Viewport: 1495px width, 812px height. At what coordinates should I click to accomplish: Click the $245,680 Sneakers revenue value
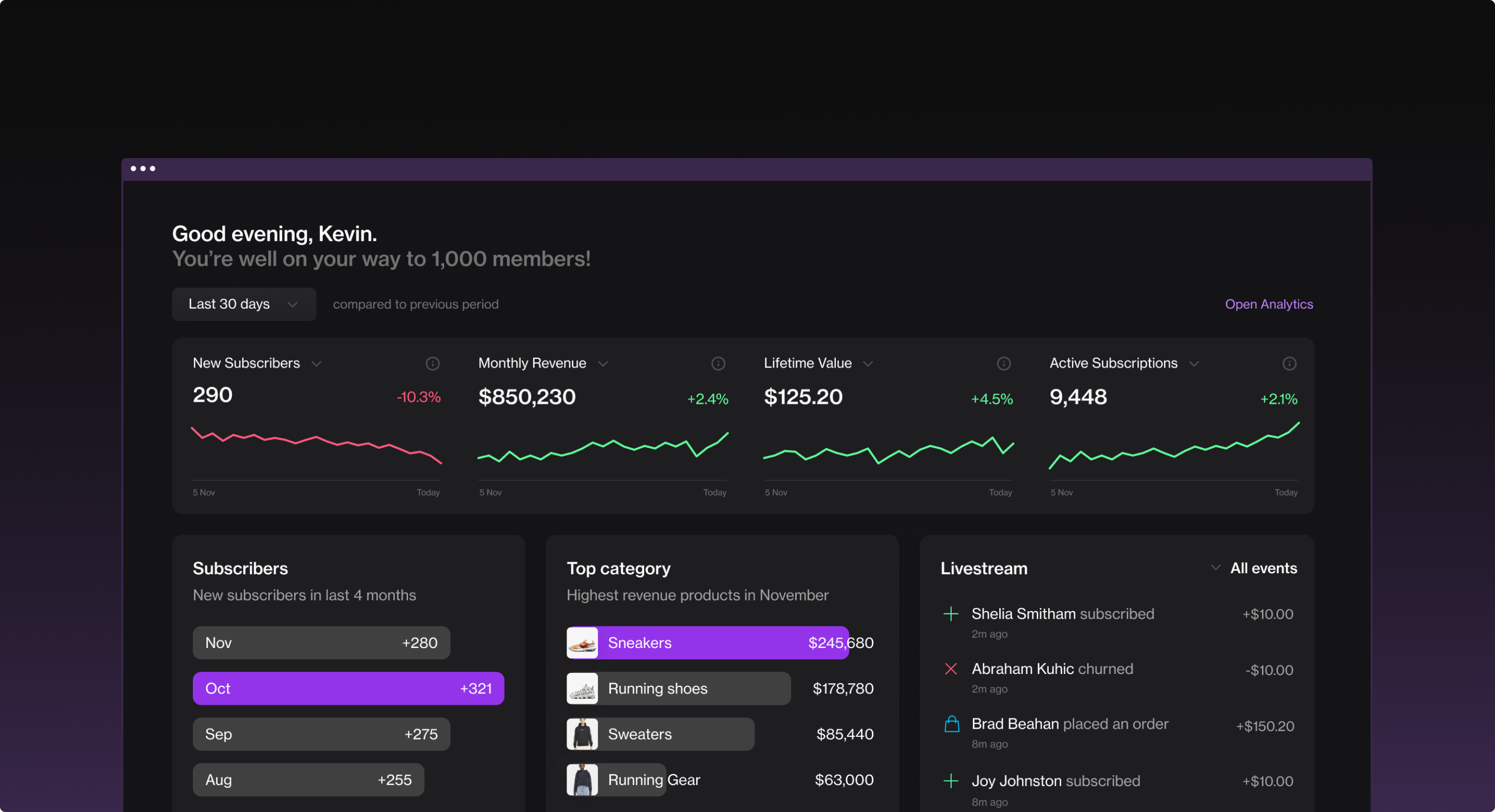click(841, 643)
